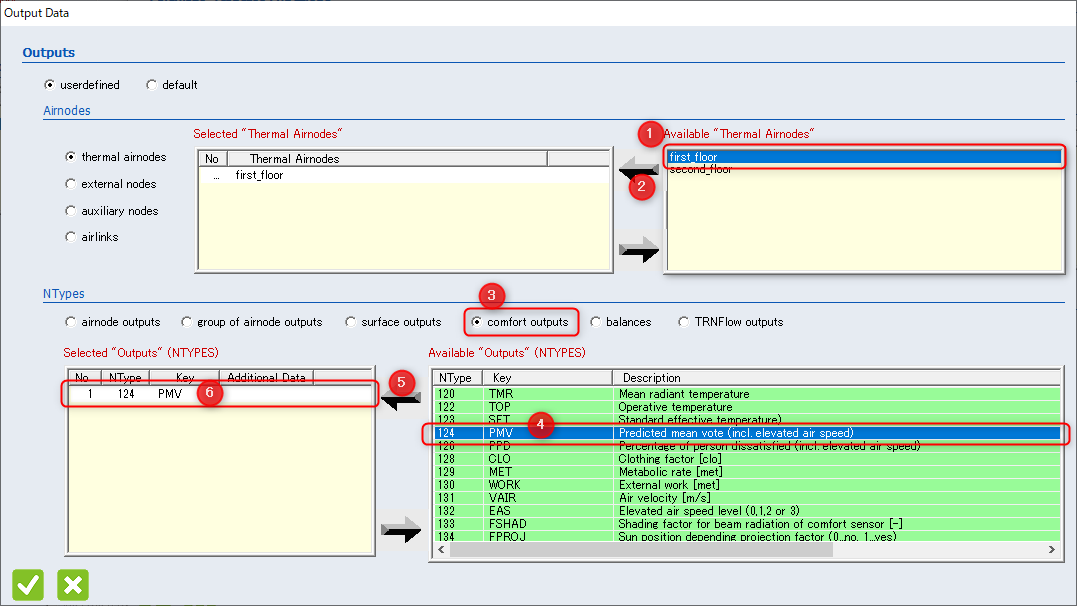Click the horizontal scrollbar's left arrow
Image resolution: width=1077 pixels, height=606 pixels.
(442, 549)
